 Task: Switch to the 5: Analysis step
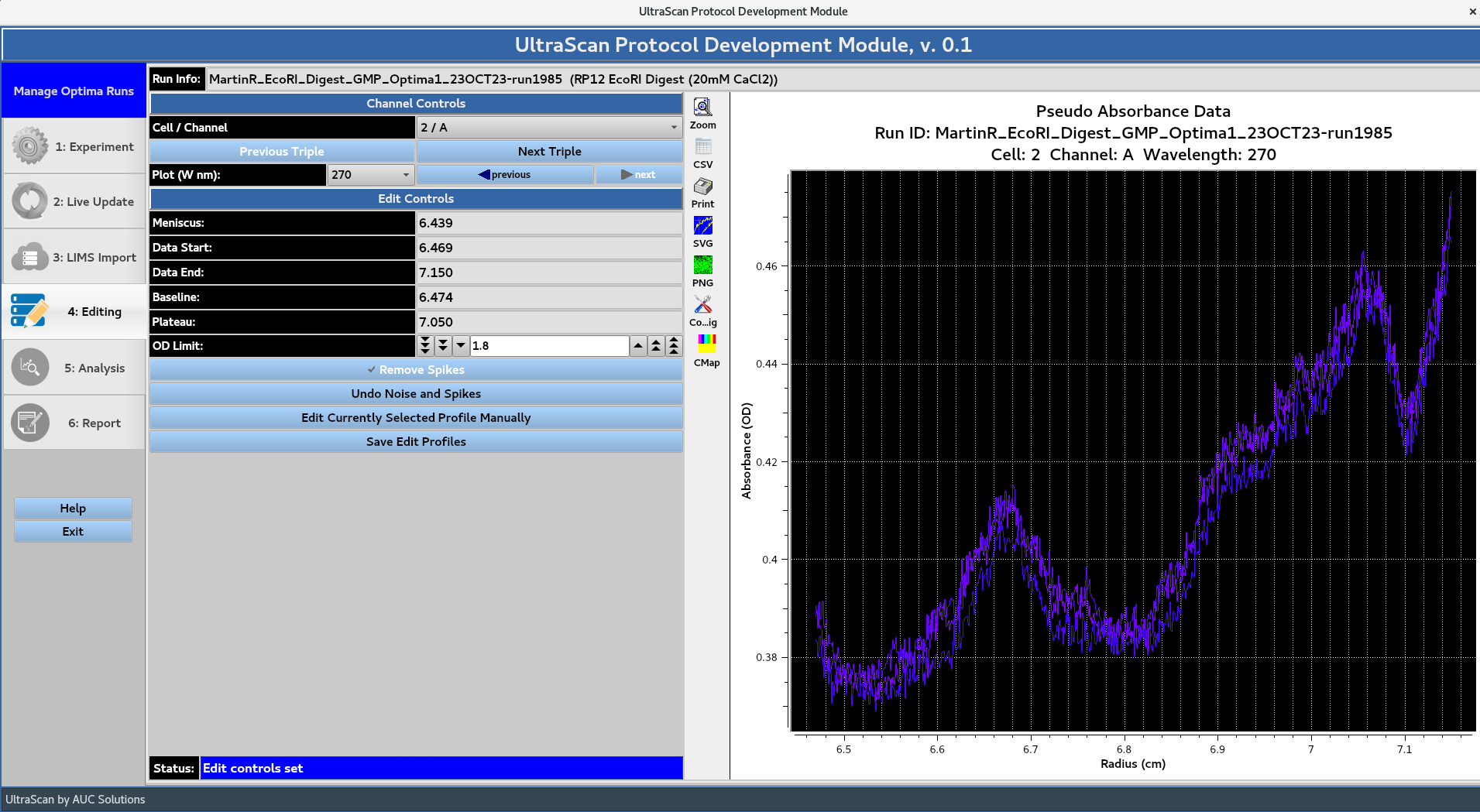(74, 367)
